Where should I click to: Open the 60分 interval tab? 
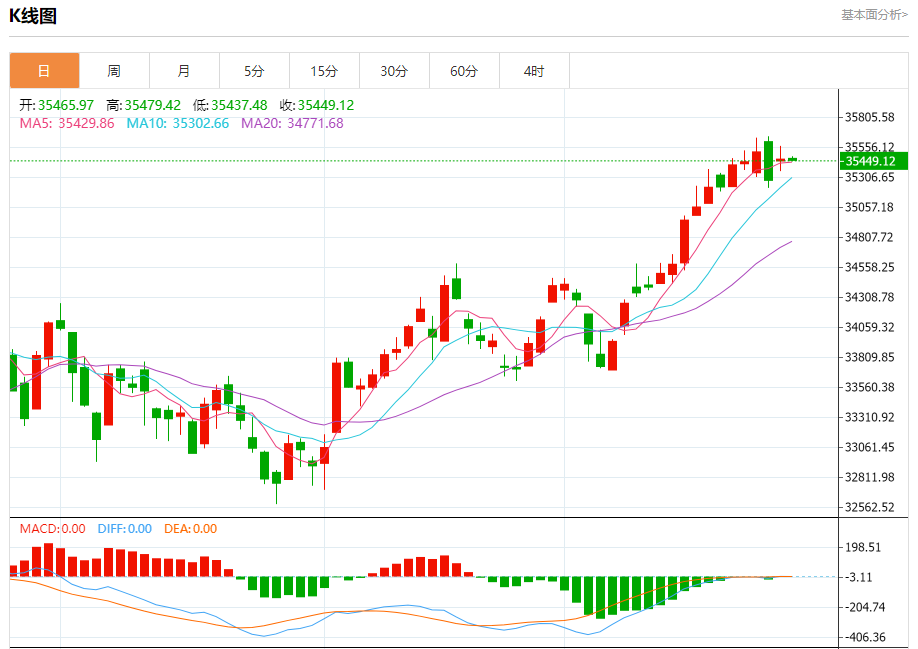[x=464, y=71]
